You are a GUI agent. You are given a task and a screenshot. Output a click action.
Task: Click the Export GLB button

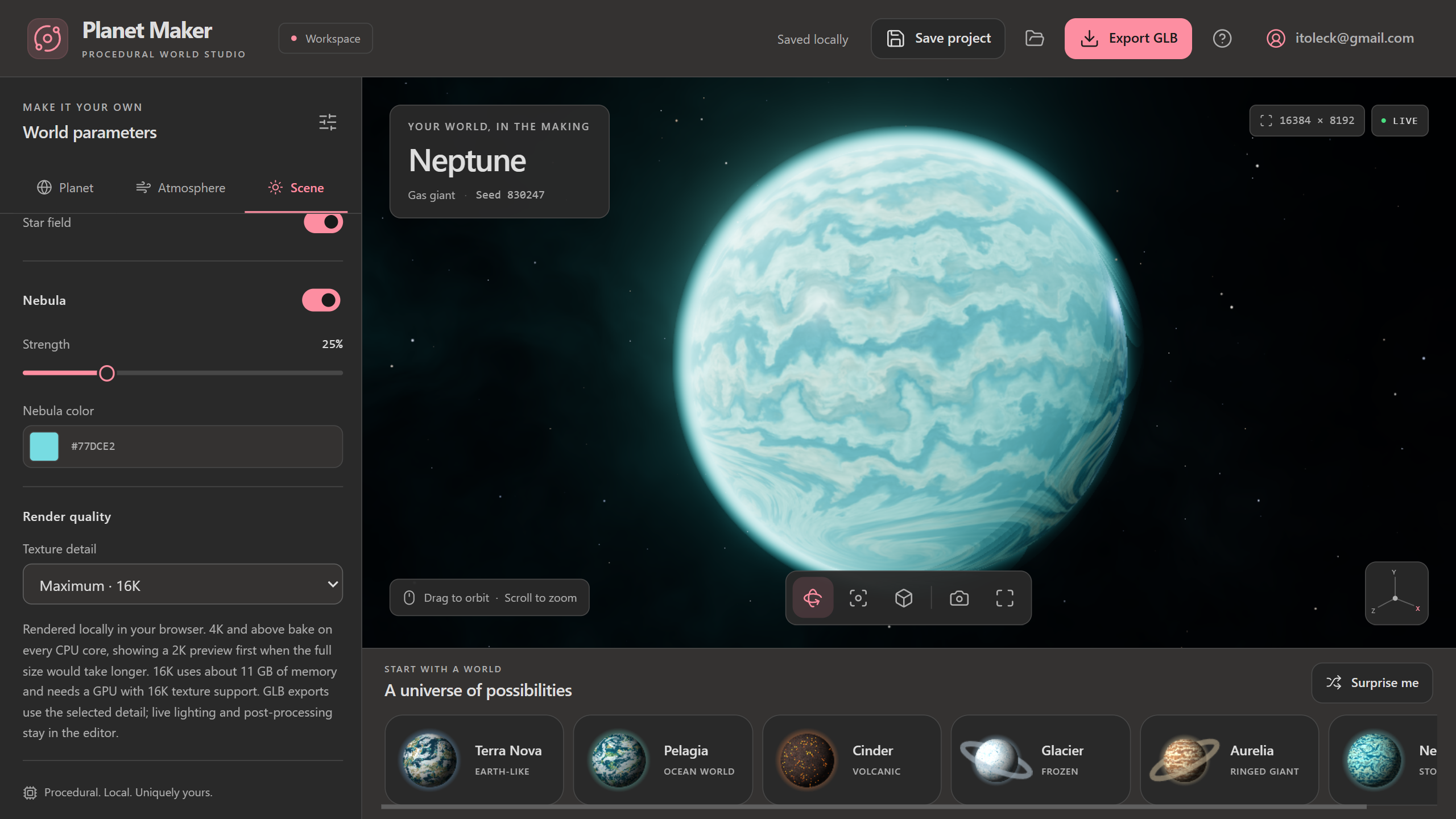[1128, 39]
